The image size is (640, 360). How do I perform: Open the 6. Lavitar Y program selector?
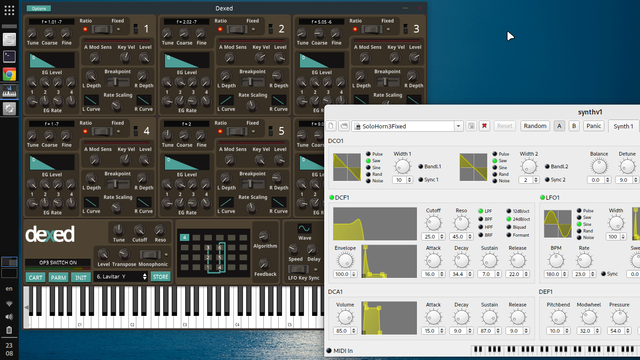[x=120, y=277]
